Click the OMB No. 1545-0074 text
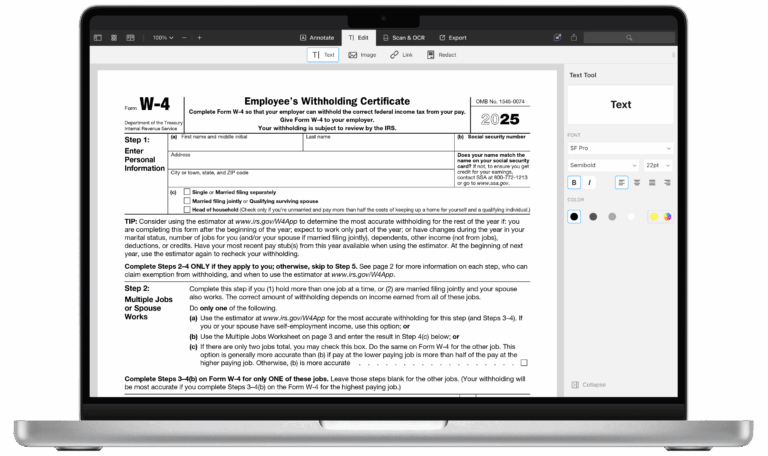 [x=500, y=101]
